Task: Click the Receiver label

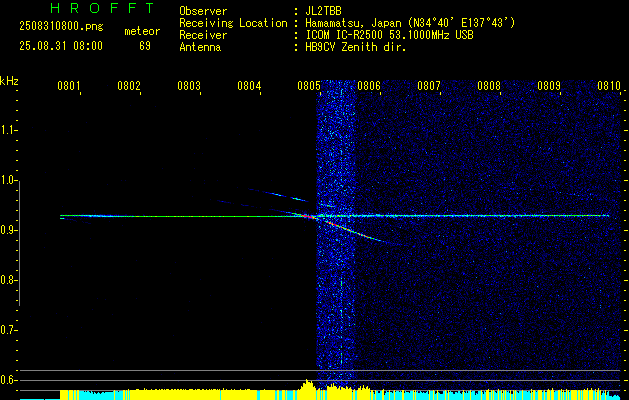Action: coord(203,35)
